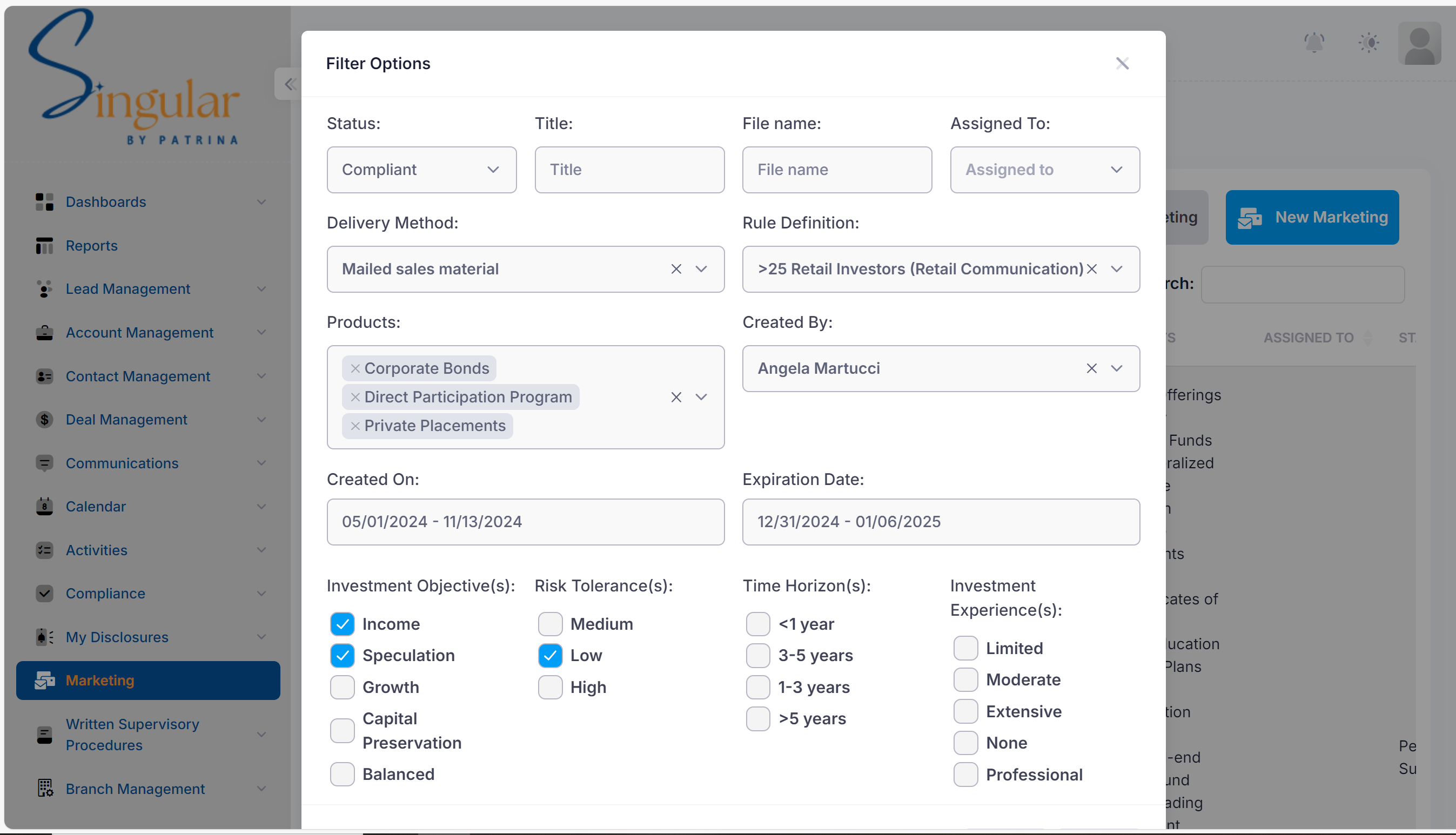Close the Filter Options dialog
This screenshot has width=1456, height=835.
pos(1122,64)
